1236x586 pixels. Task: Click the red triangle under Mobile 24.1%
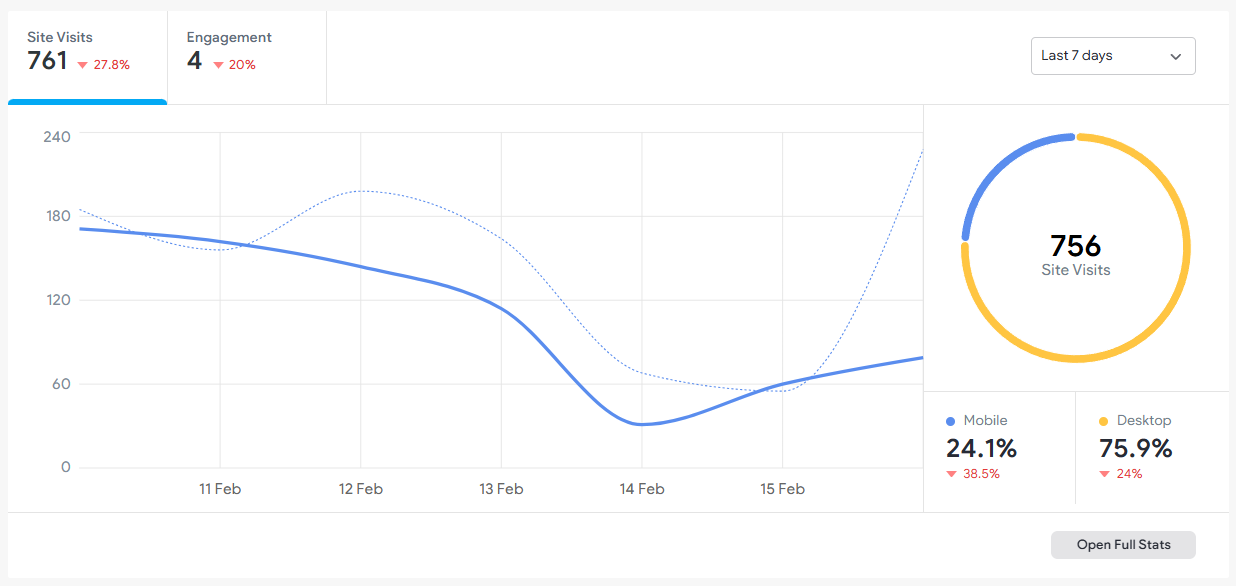[x=952, y=473]
